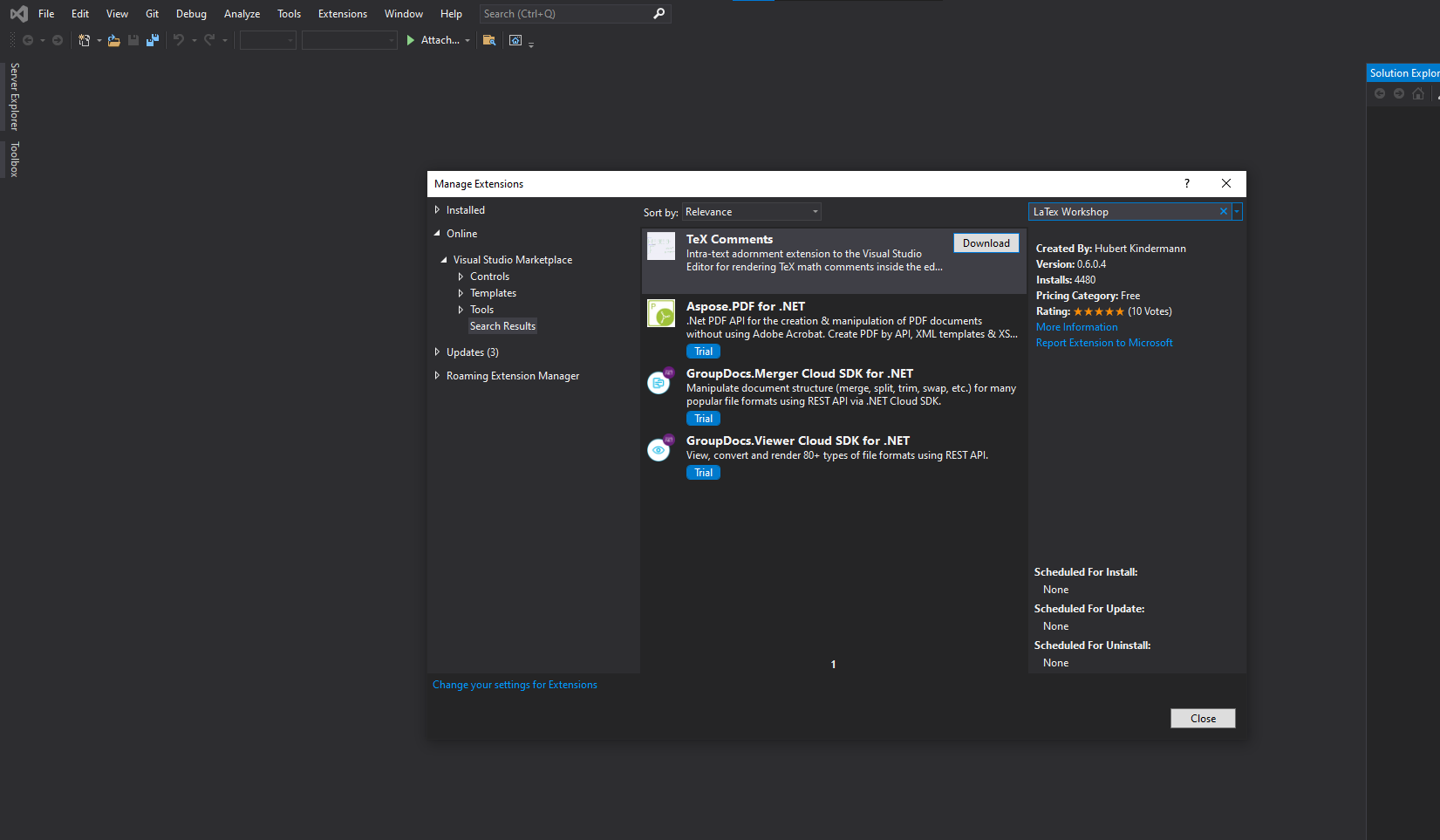Click the GroupDocs.Viewer extension icon

(x=659, y=448)
